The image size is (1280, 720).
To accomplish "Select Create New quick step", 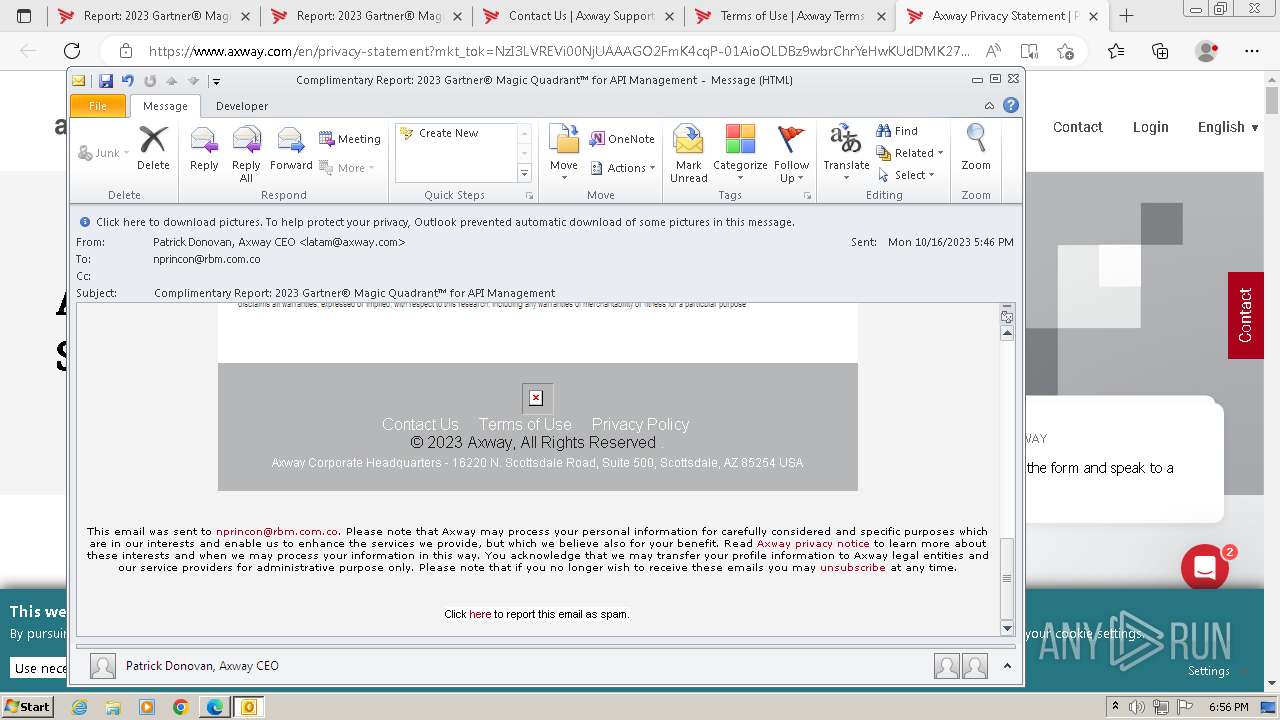I will tap(448, 133).
